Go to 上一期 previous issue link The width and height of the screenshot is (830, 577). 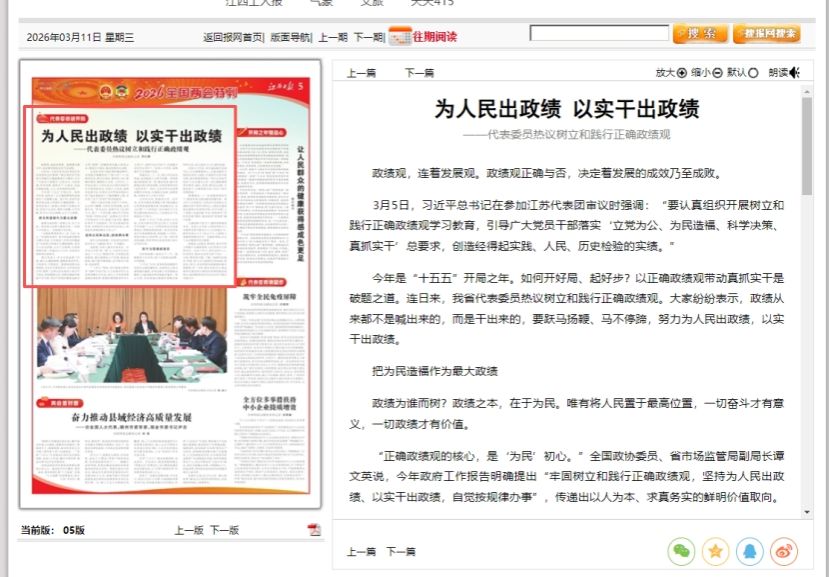coord(333,37)
